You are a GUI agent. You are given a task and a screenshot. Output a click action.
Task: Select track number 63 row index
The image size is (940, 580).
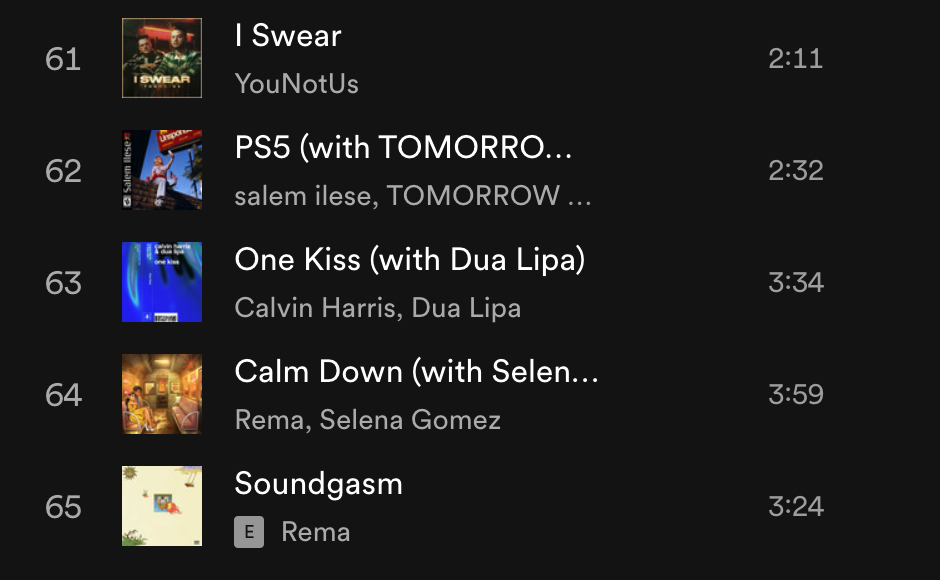[x=63, y=283]
